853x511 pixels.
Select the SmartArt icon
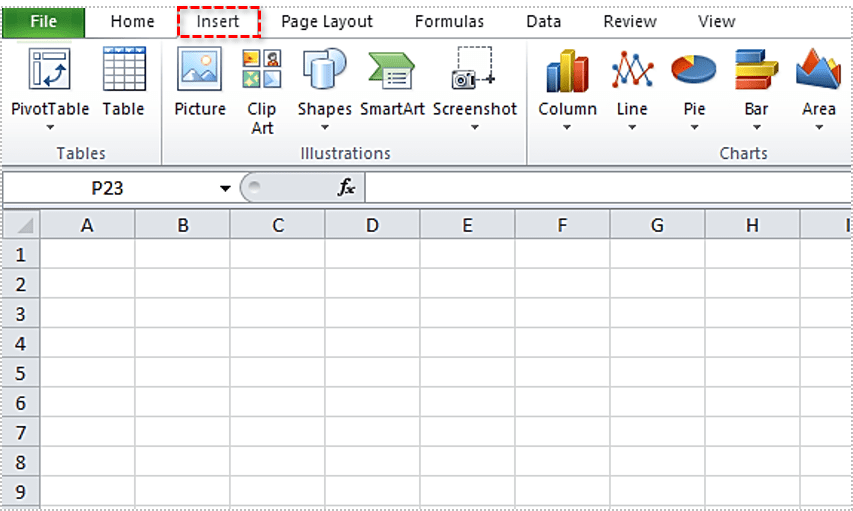coord(392,70)
